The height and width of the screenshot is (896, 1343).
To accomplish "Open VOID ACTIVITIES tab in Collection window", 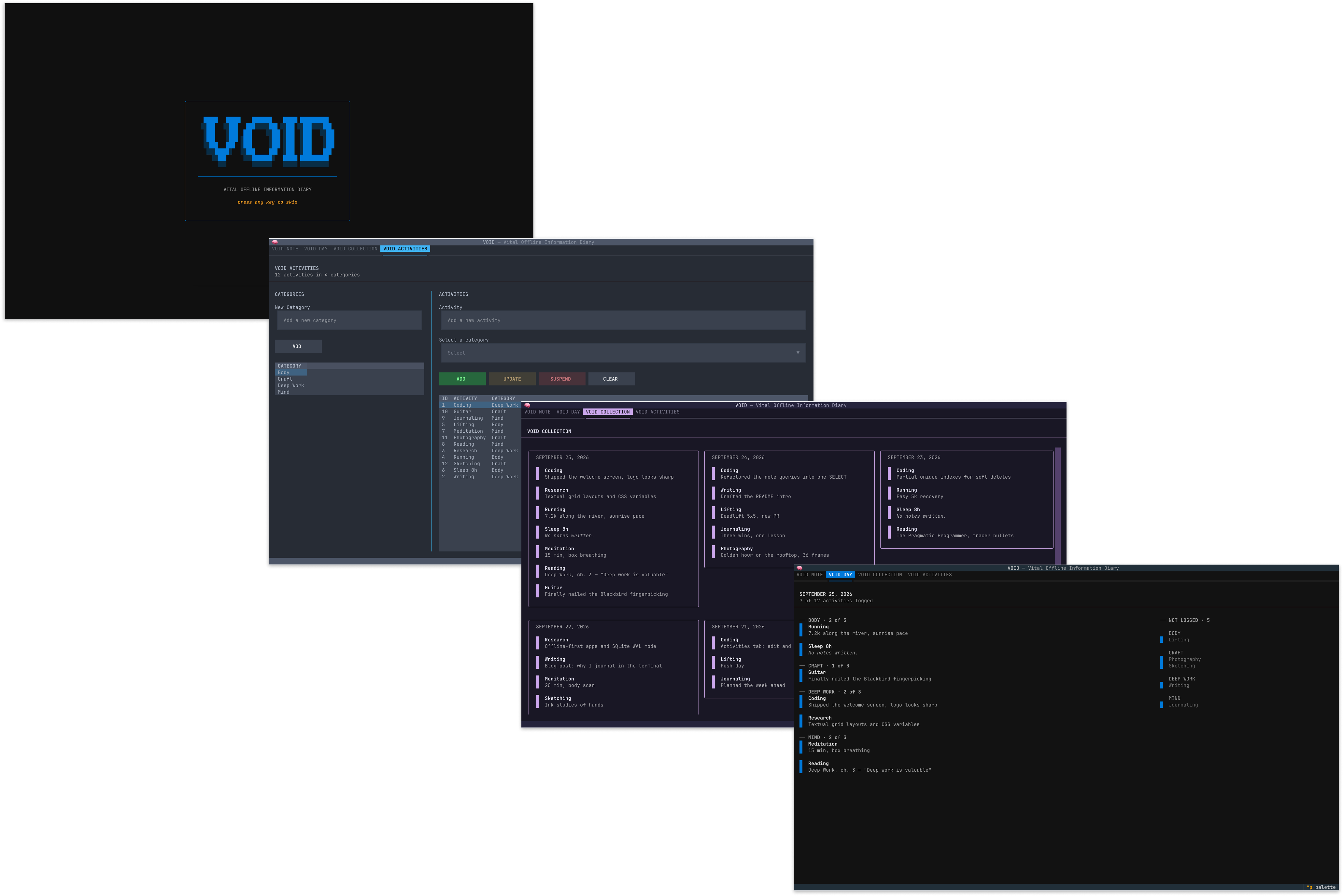I will (x=657, y=412).
